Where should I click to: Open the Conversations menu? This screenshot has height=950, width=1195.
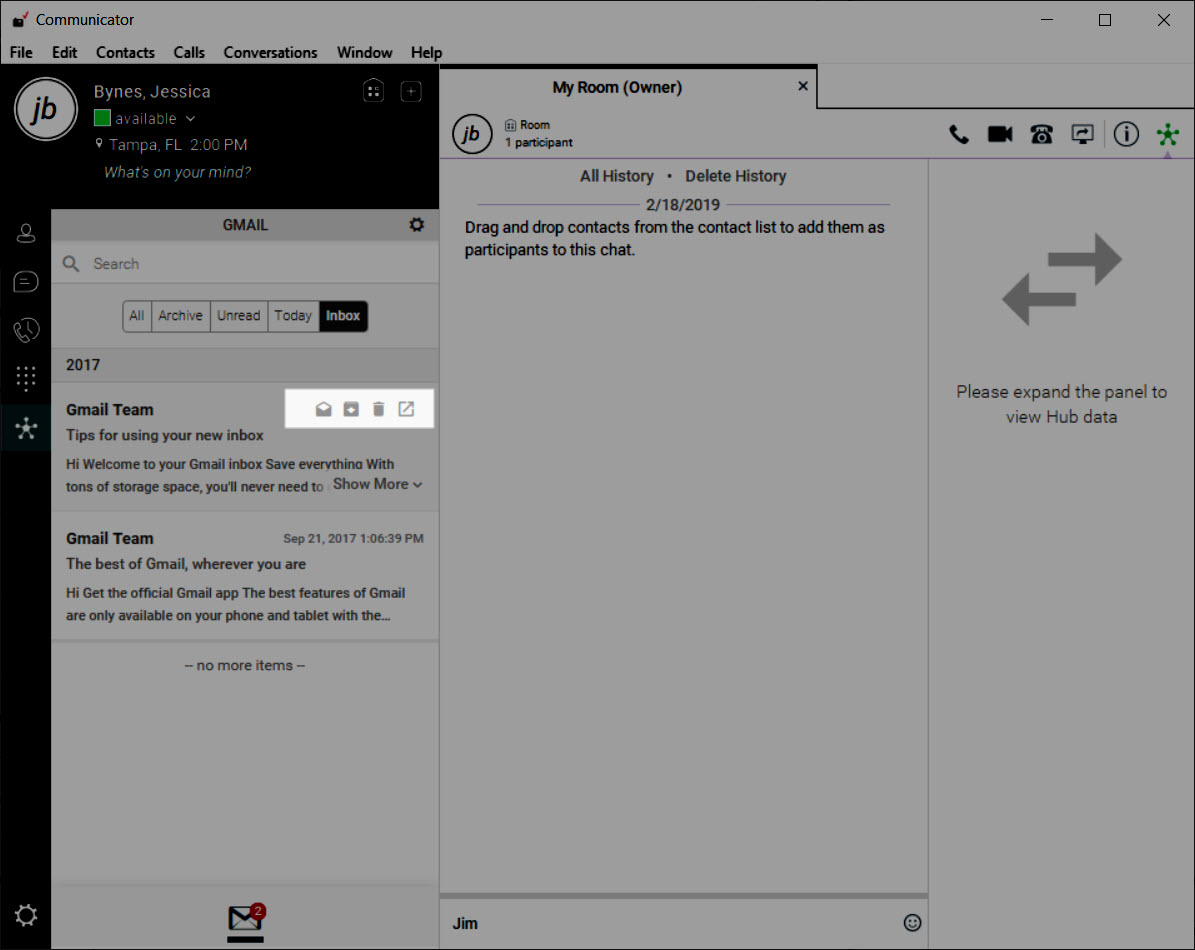(x=270, y=53)
